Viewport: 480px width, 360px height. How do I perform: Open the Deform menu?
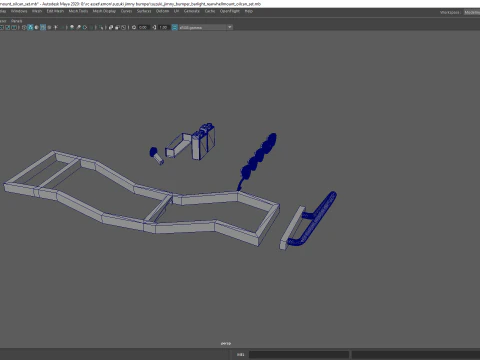pos(162,11)
